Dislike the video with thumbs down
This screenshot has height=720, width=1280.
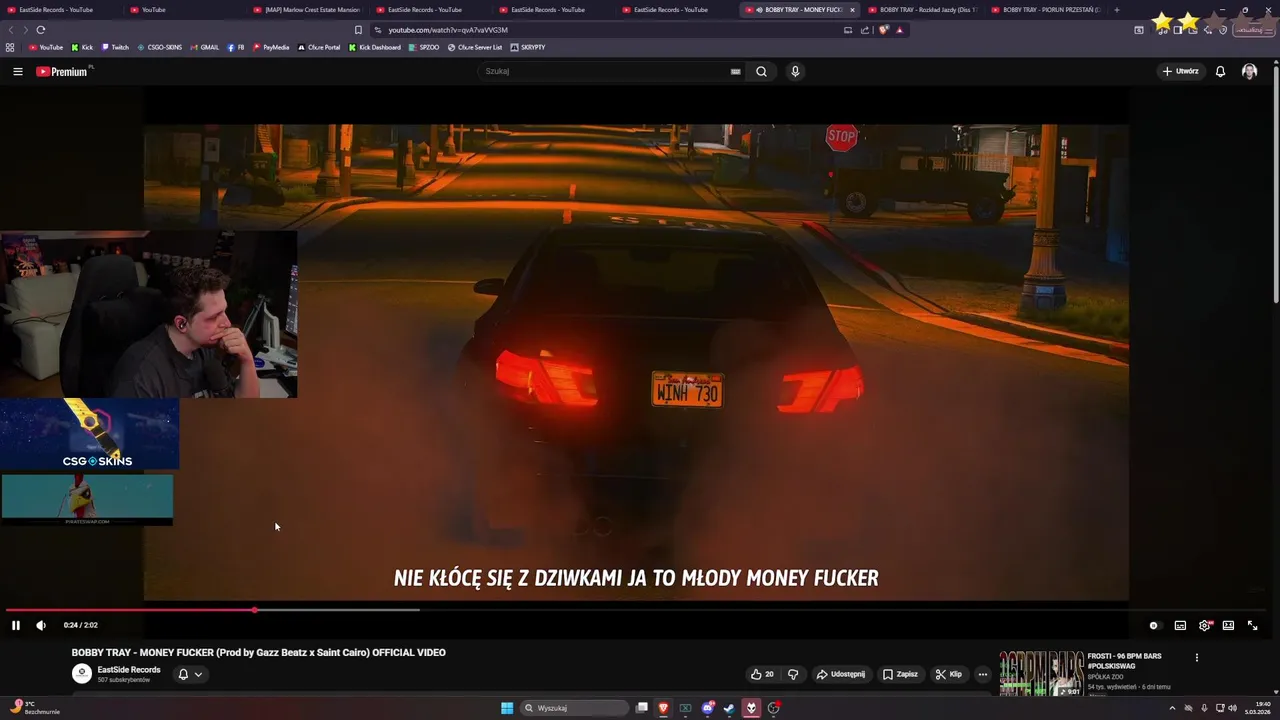coord(793,674)
